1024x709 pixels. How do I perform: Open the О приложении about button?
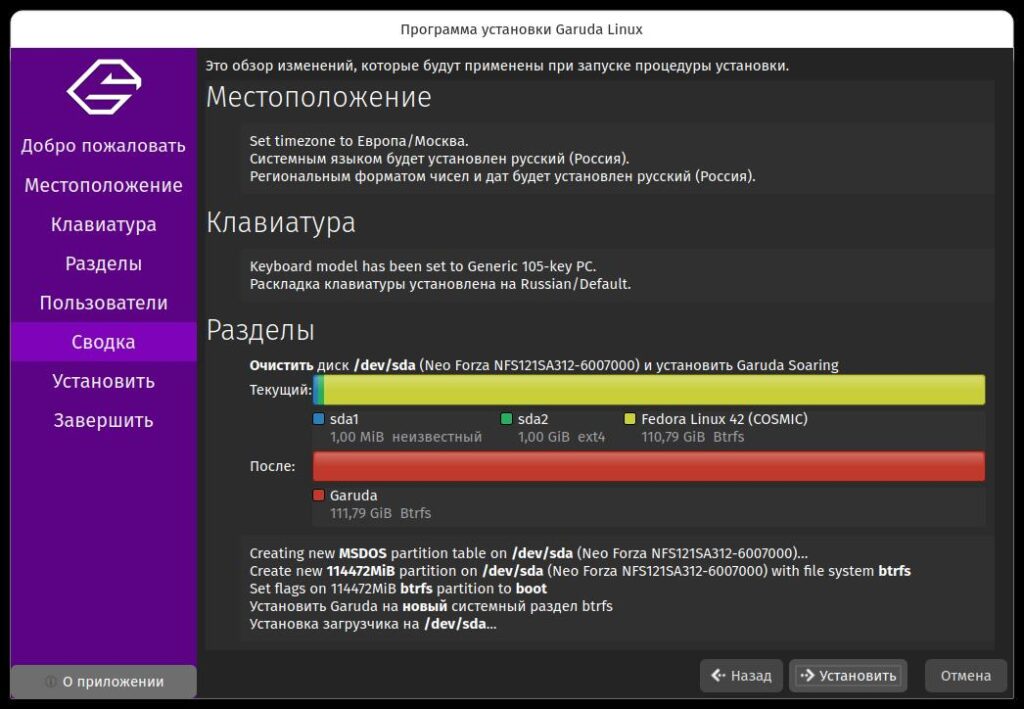pyautogui.click(x=103, y=682)
